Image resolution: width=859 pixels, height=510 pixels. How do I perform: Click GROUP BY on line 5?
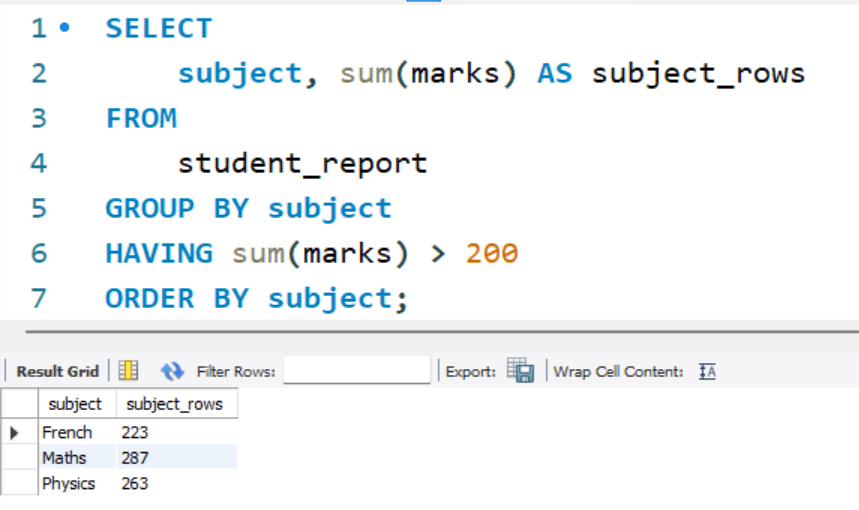coord(177,208)
